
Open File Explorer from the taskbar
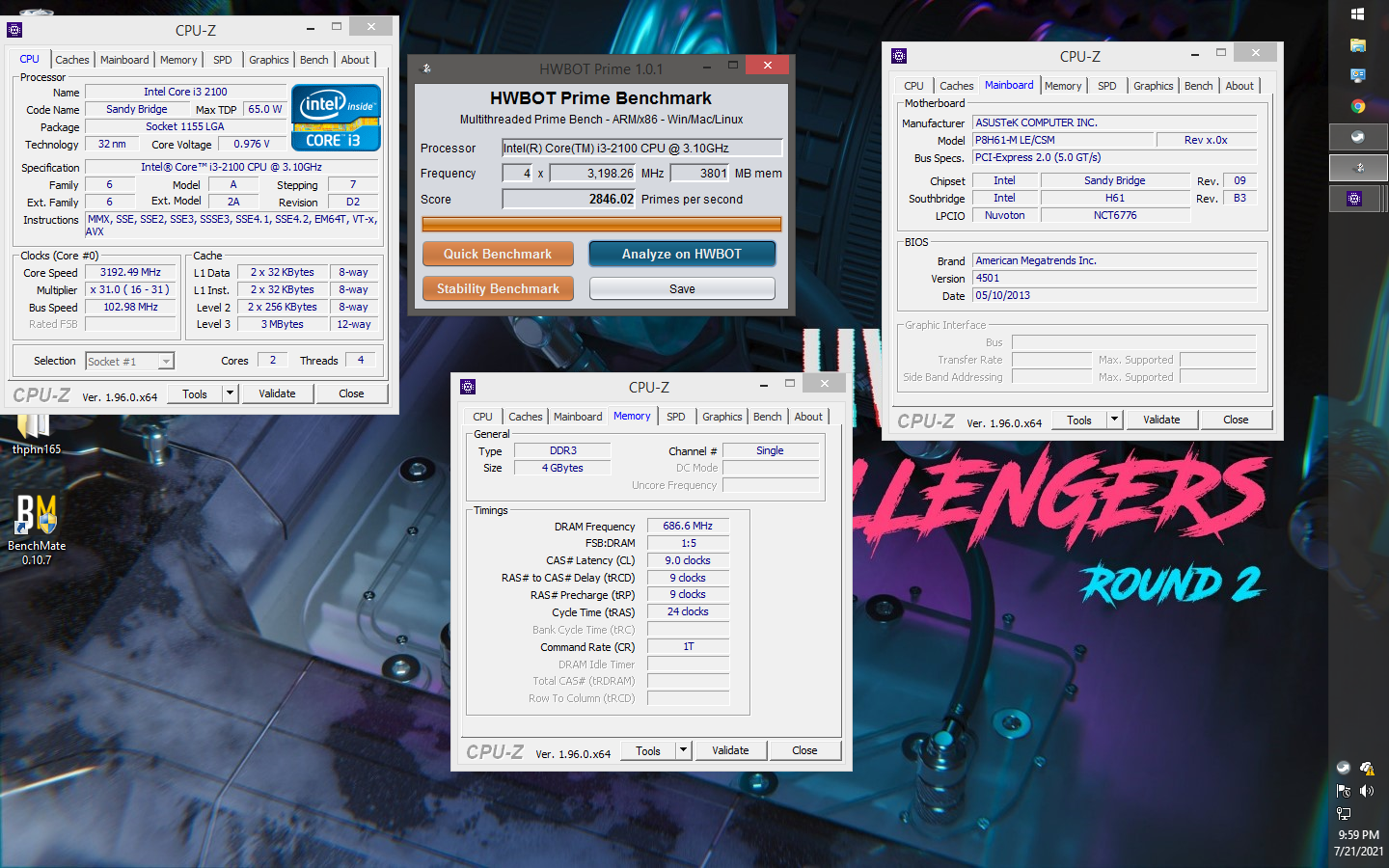click(1358, 45)
